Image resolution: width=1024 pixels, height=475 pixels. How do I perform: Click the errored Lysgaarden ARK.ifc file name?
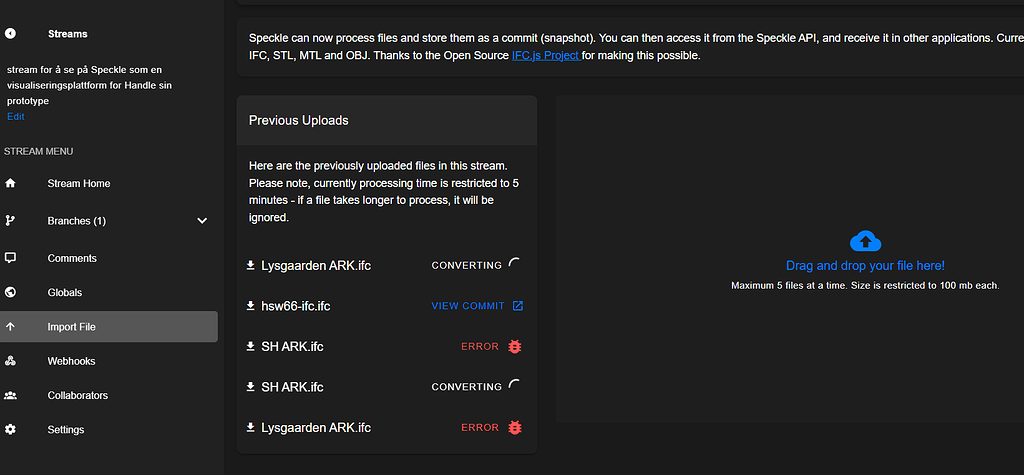click(316, 428)
